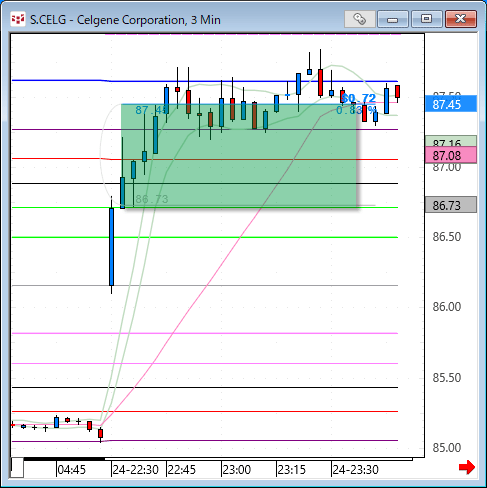Click the 85.50 price scale value
The image size is (487, 488).
(447, 378)
